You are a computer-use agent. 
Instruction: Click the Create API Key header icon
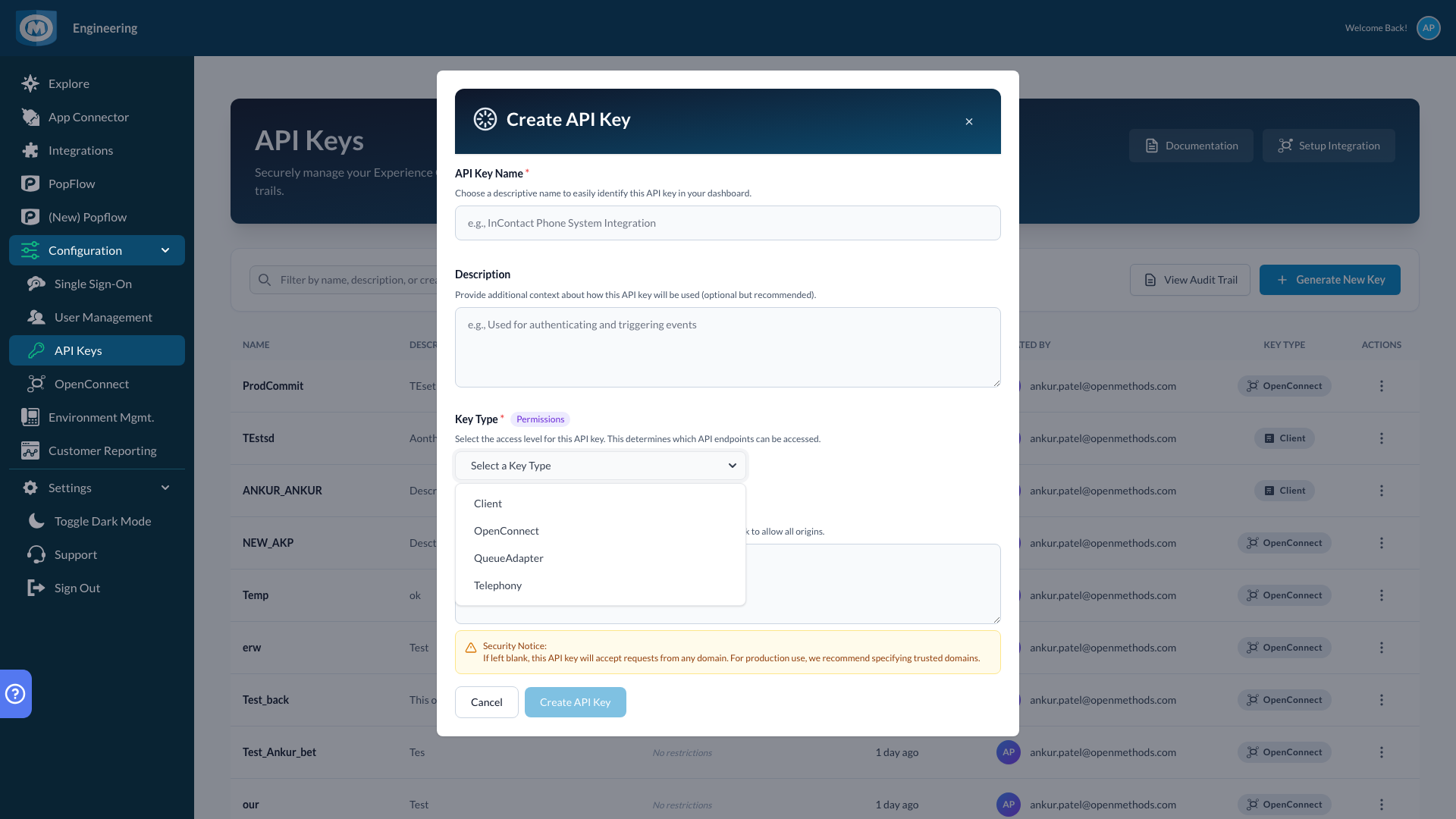485,119
